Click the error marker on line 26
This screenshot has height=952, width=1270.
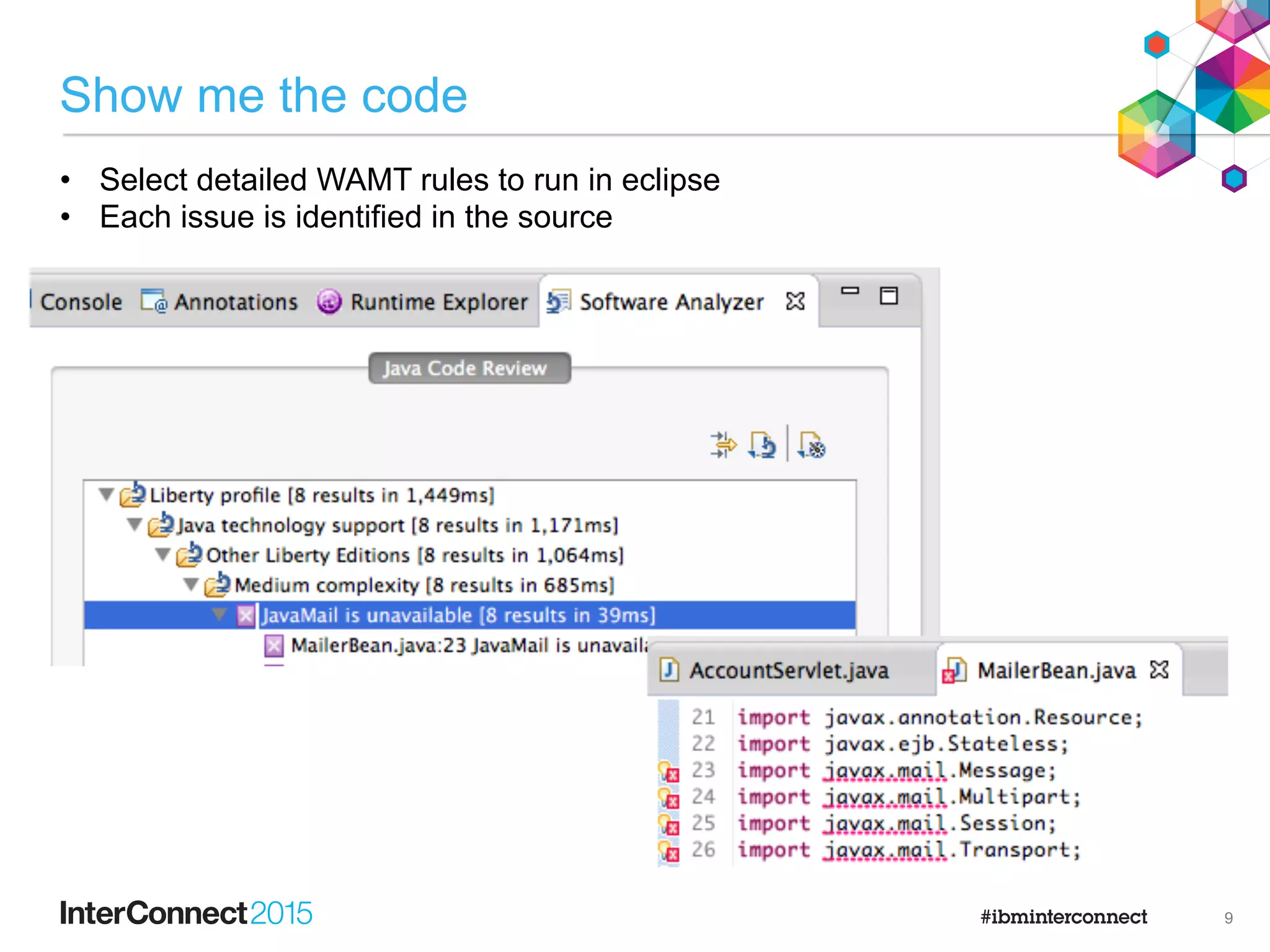point(668,851)
